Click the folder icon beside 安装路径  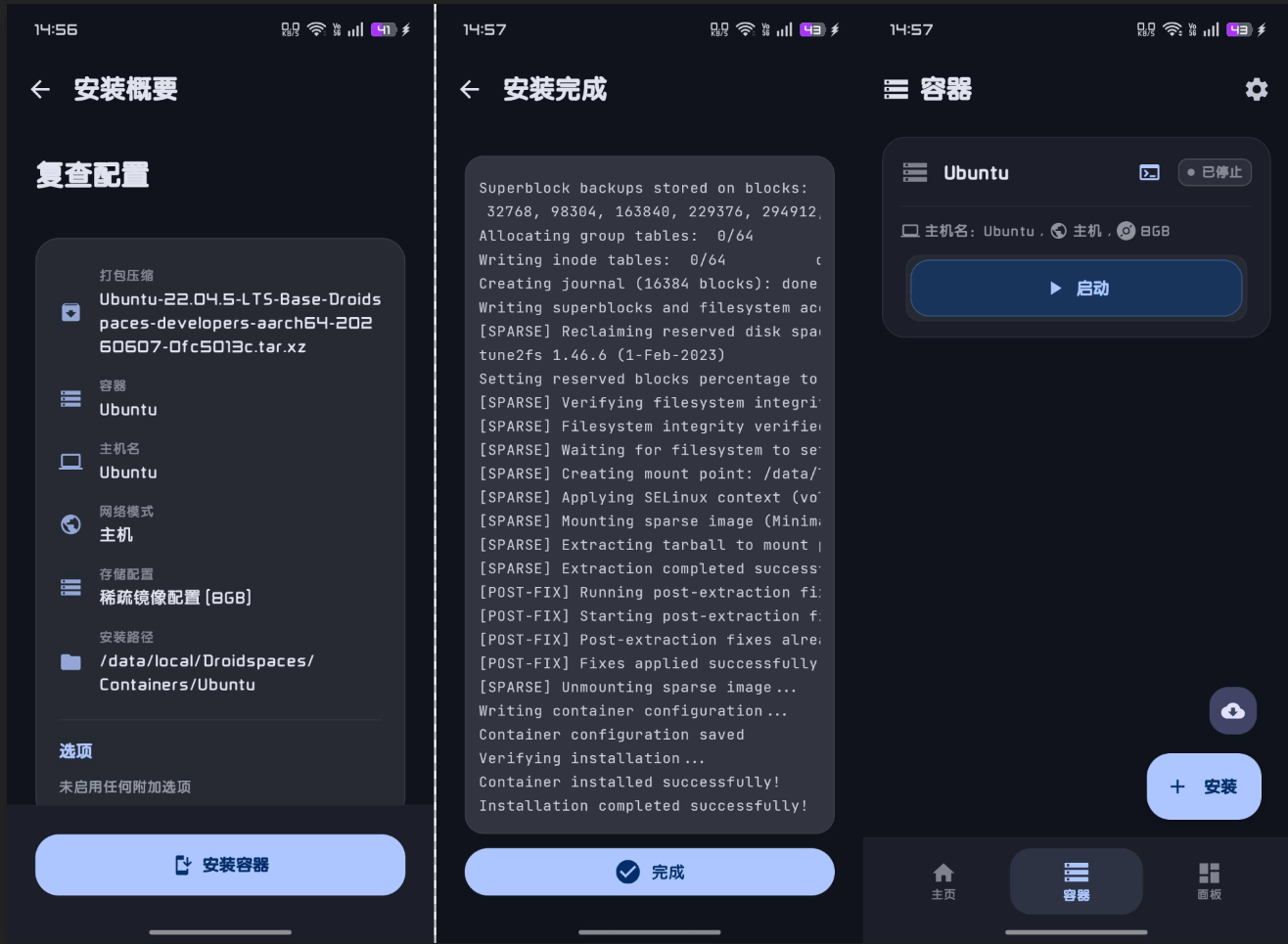[x=70, y=662]
